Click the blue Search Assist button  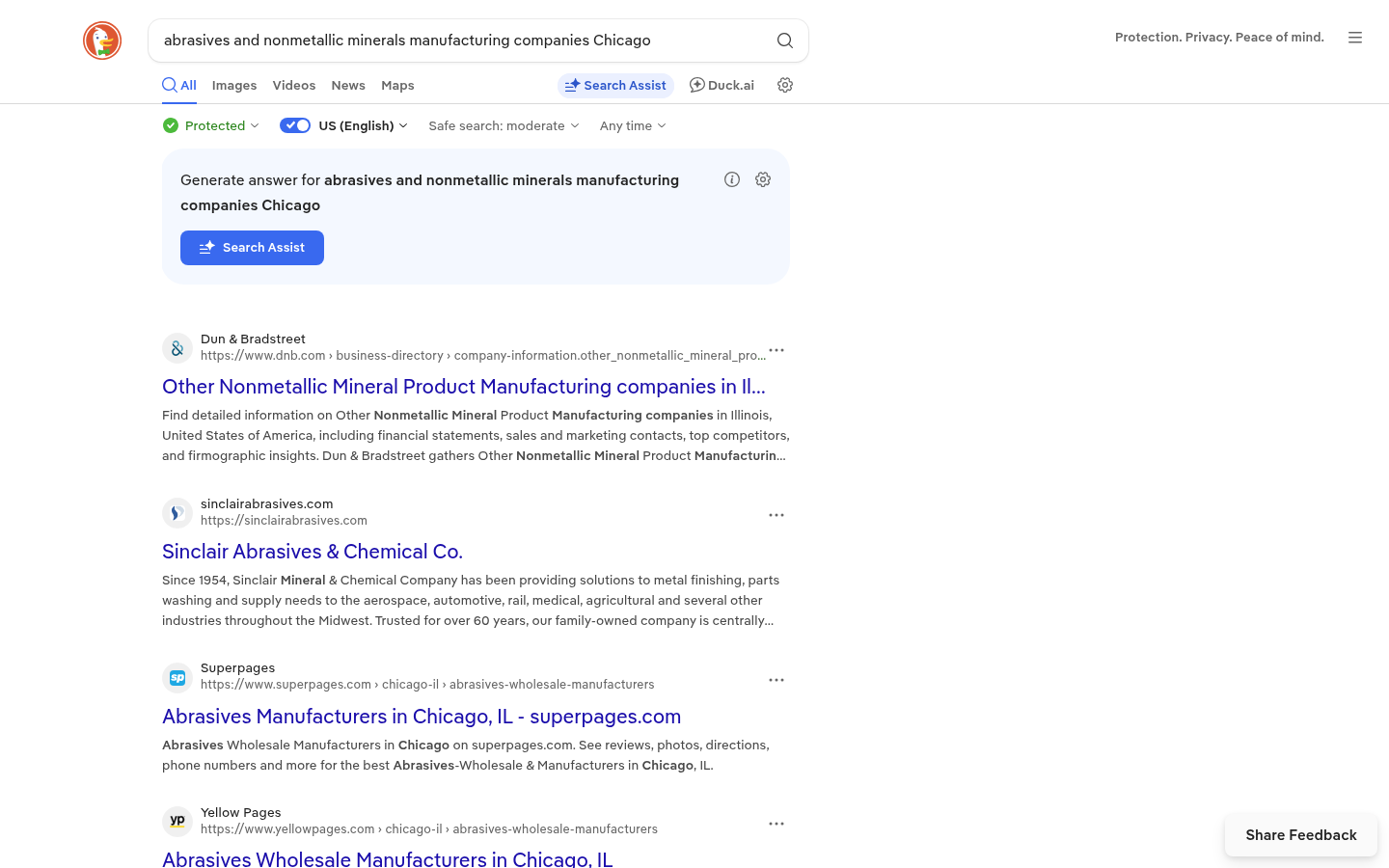coord(252,248)
